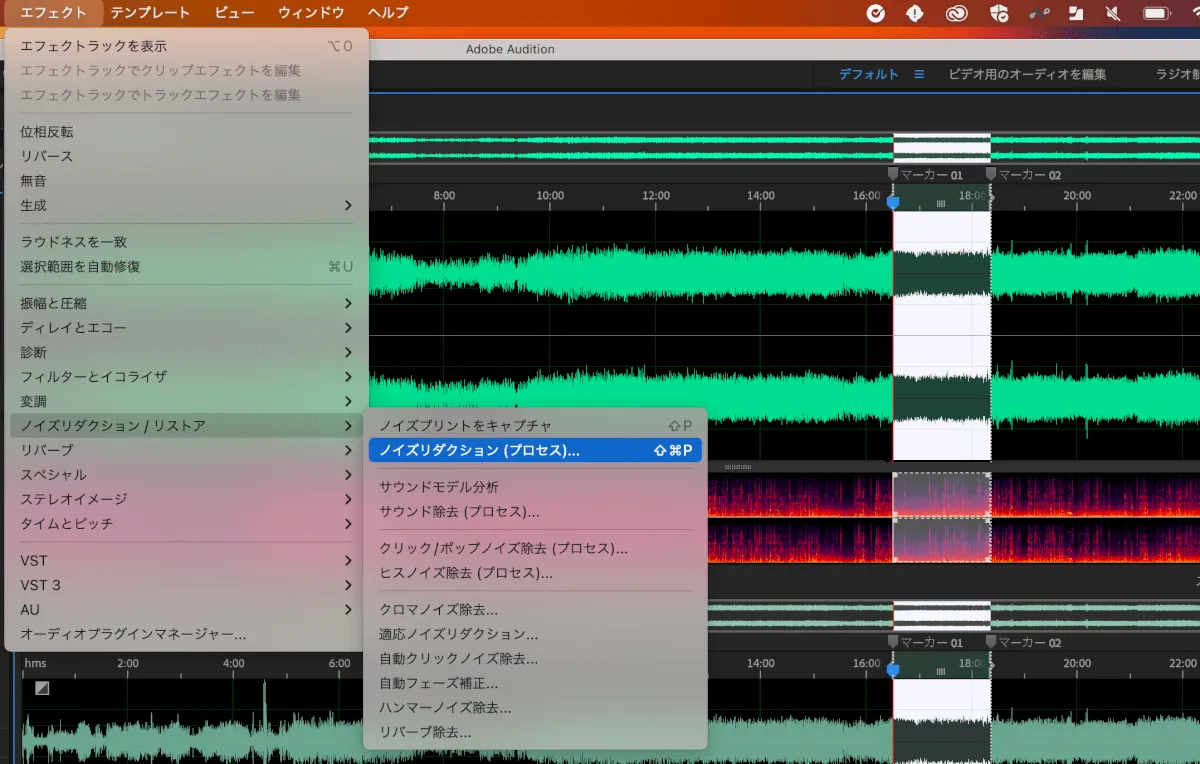Click the selected region in overview waveform

point(941,149)
